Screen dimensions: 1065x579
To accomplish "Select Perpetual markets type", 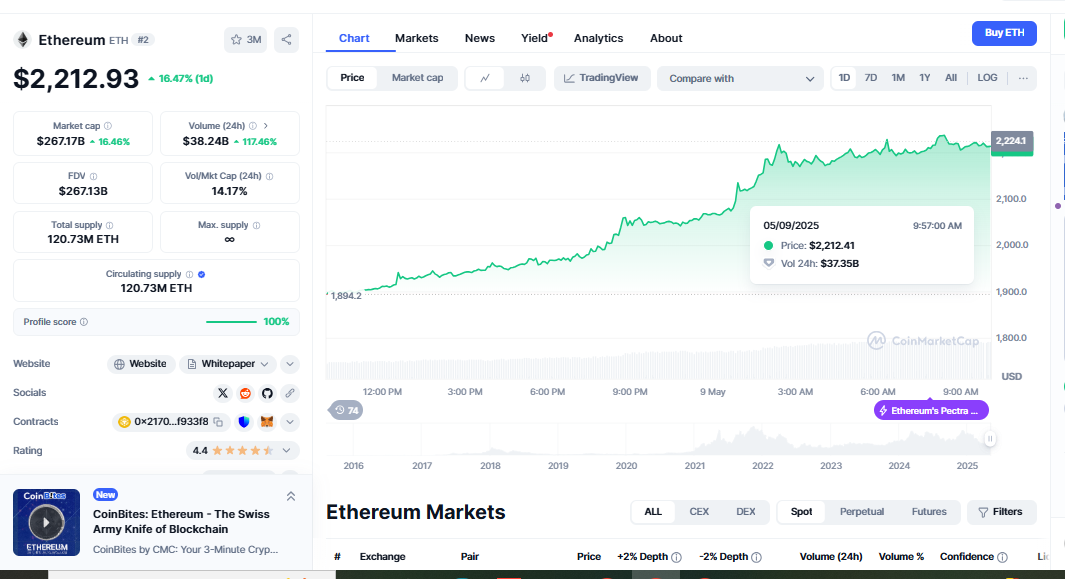I will (x=861, y=512).
